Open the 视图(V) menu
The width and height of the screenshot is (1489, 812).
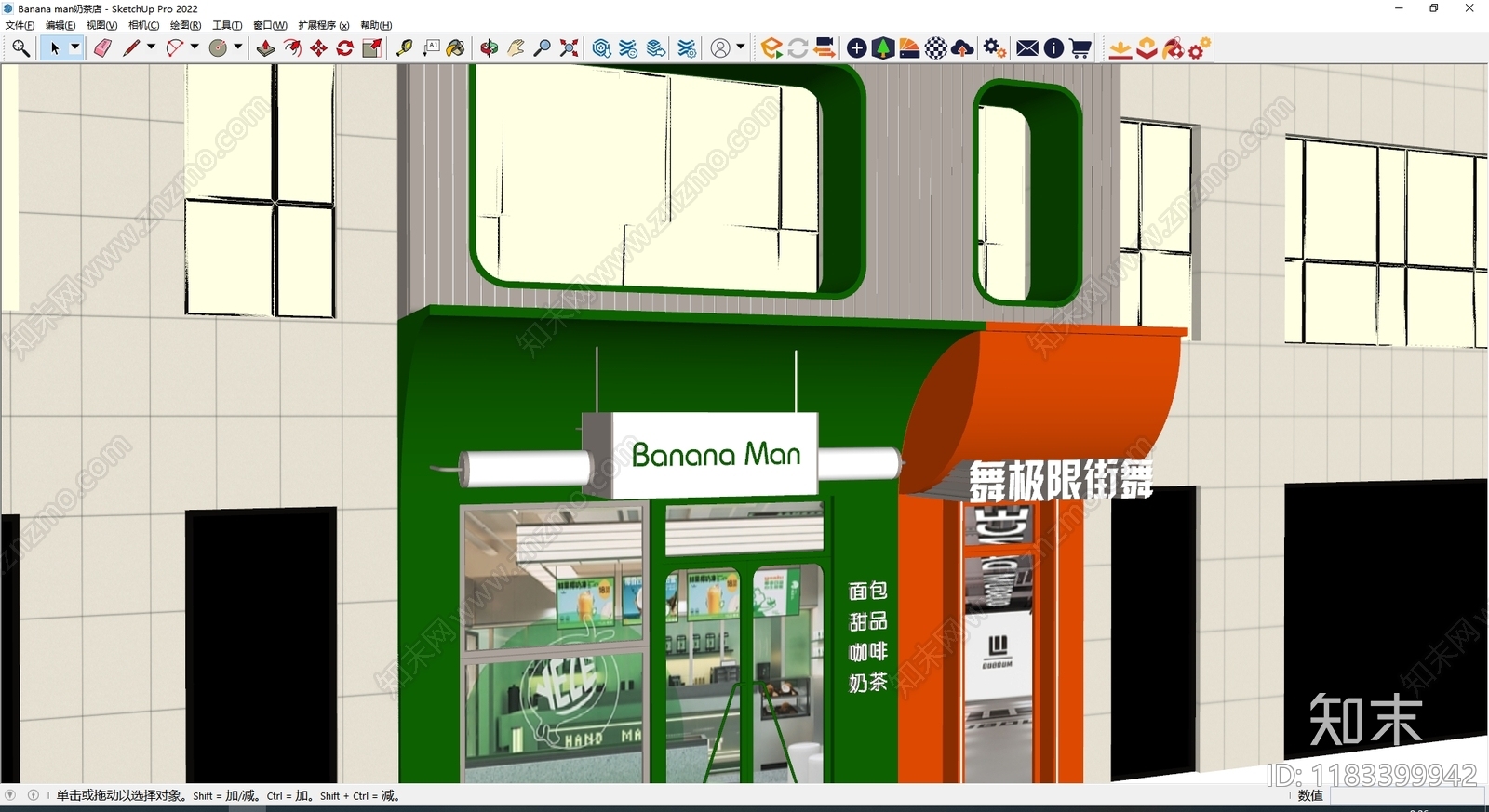click(x=102, y=25)
